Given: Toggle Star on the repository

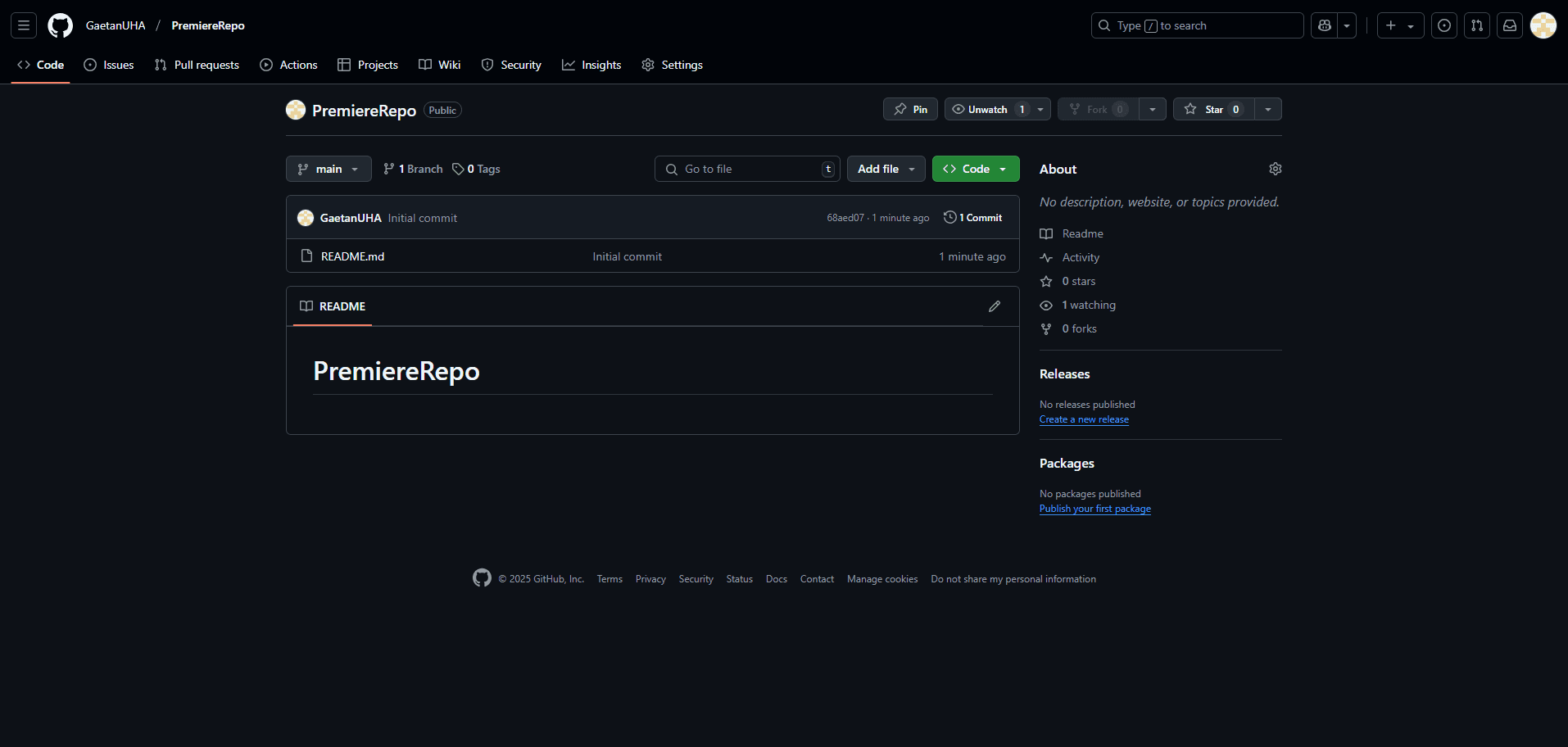Looking at the screenshot, I should tap(1213, 109).
